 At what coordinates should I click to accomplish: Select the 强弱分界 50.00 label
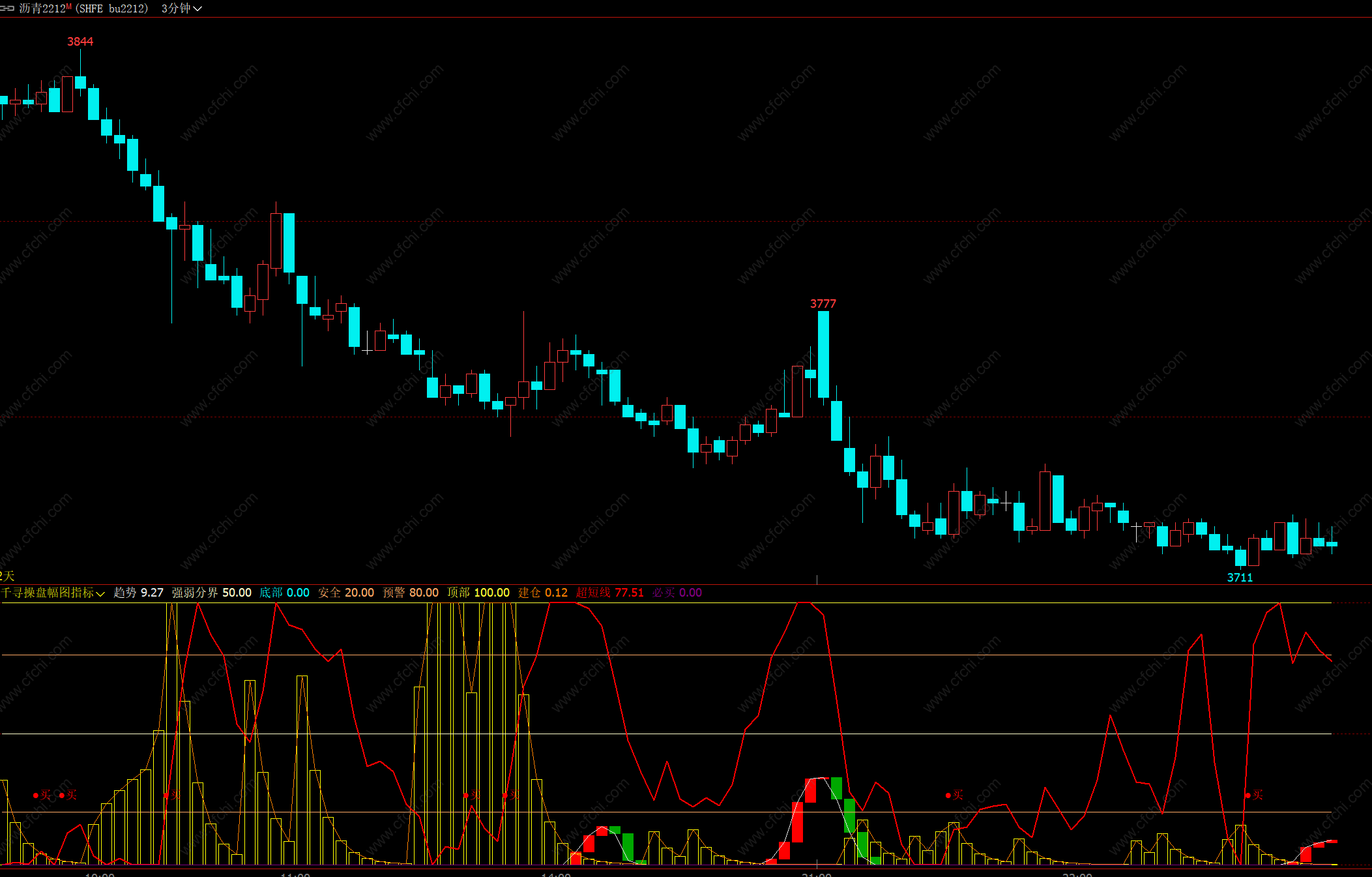click(x=211, y=593)
